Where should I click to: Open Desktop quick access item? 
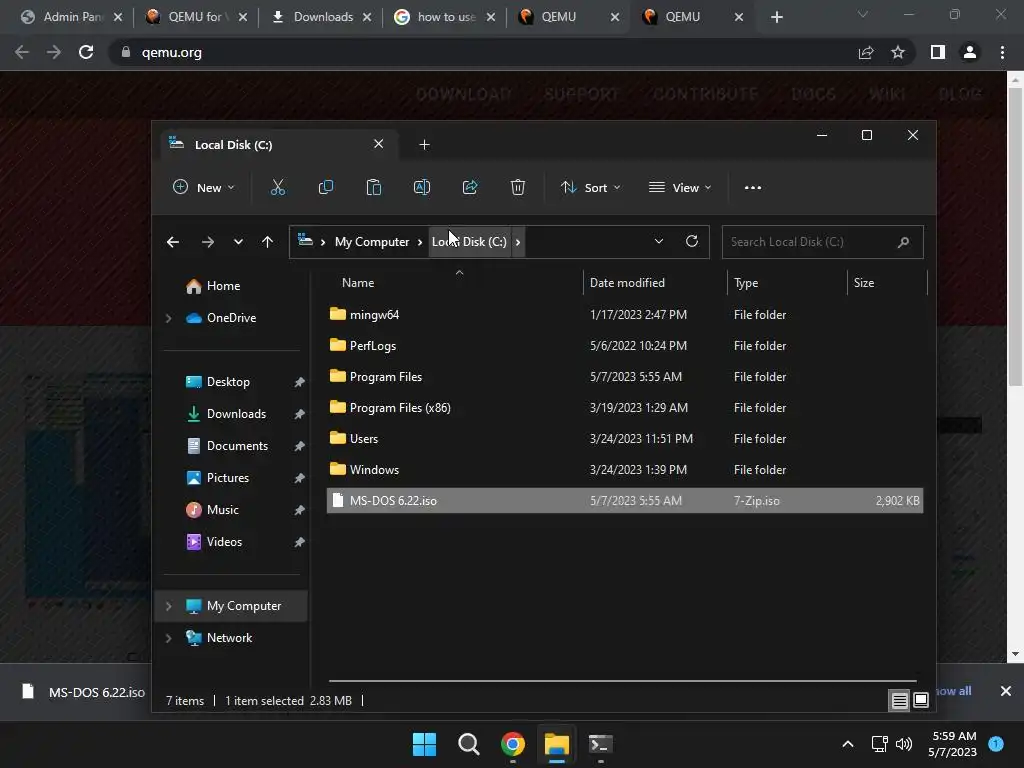(227, 382)
